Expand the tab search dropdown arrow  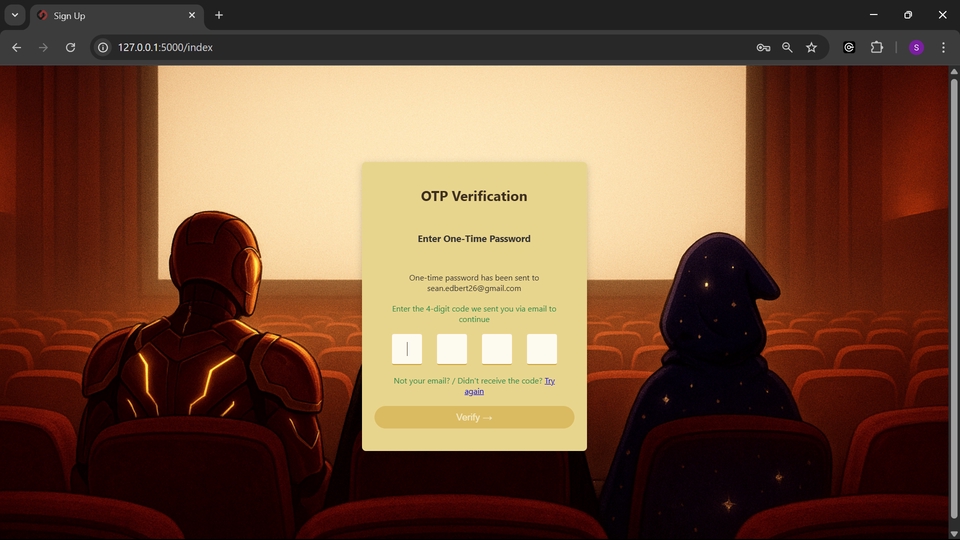click(x=15, y=15)
